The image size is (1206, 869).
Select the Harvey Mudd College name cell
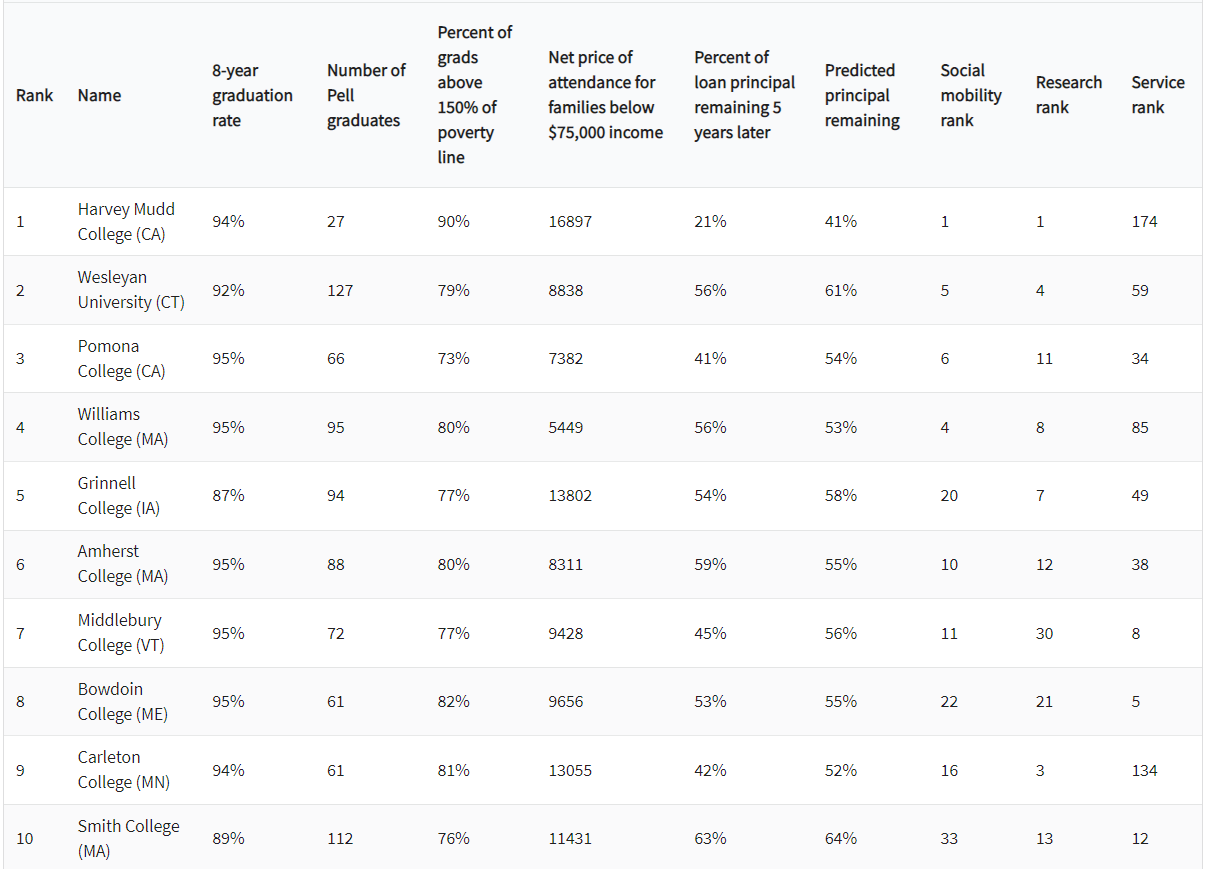[x=126, y=221]
